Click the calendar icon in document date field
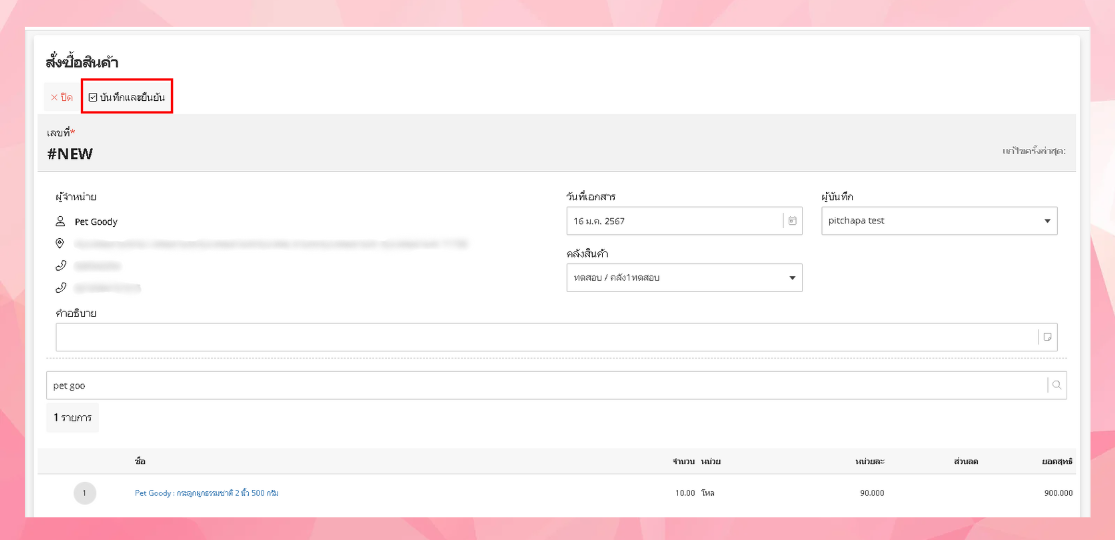1115x540 pixels. pyautogui.click(x=793, y=221)
